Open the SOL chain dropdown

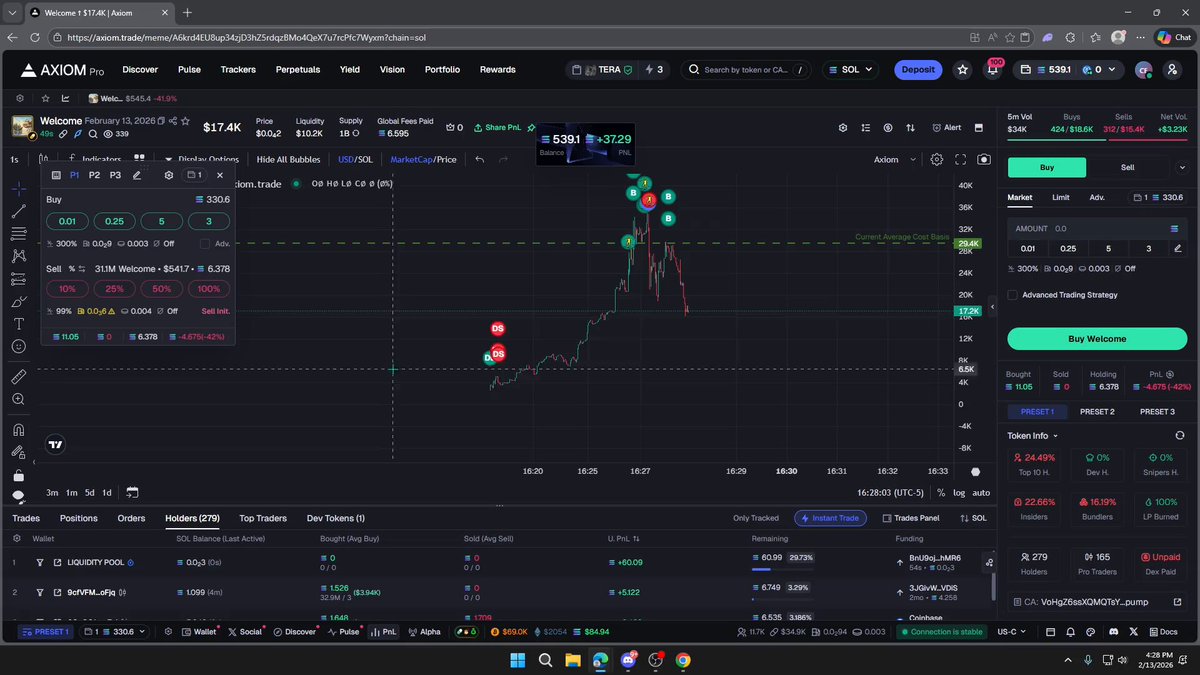(850, 70)
